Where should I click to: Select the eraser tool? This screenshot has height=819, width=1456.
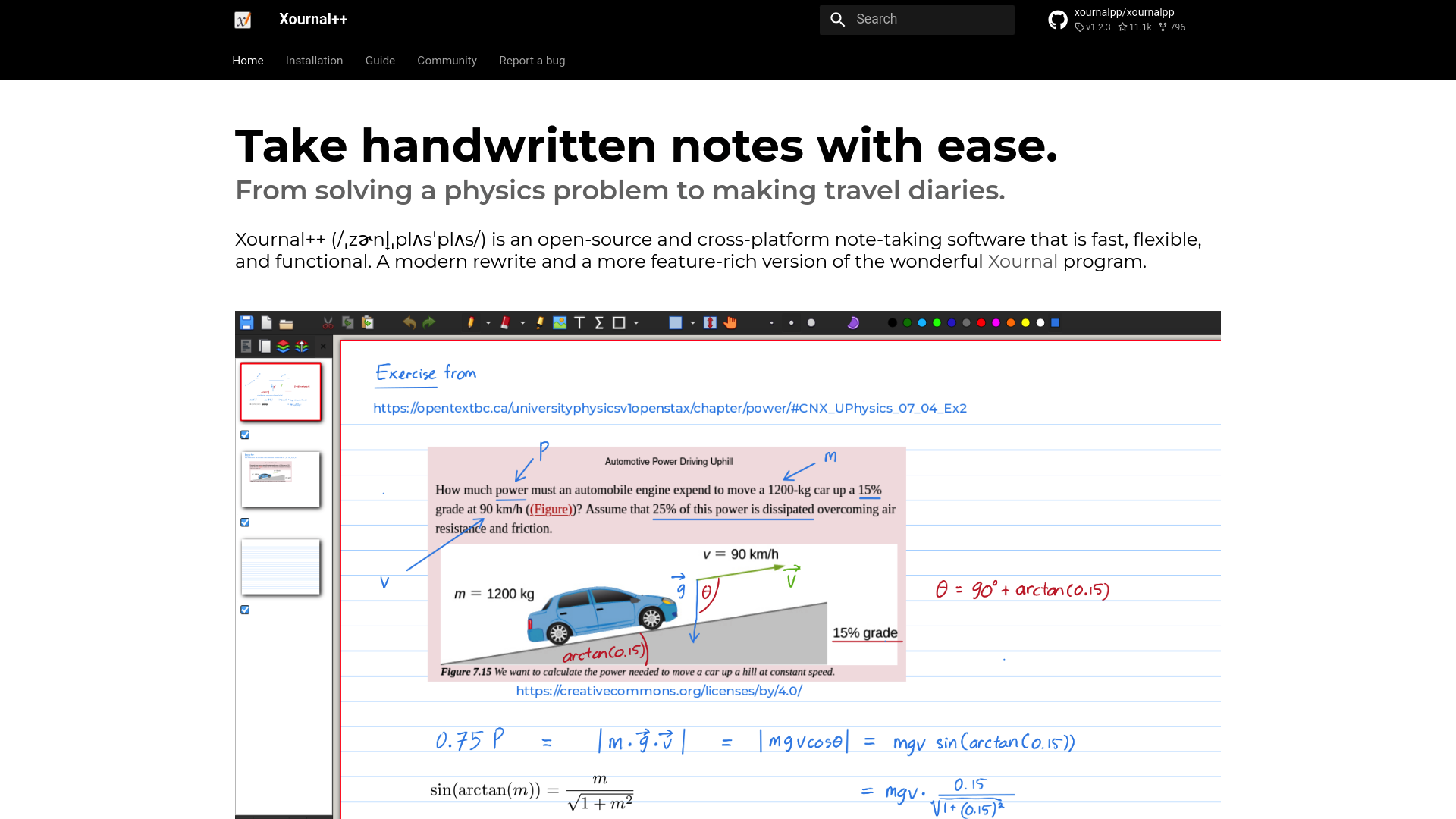pyautogui.click(x=505, y=322)
